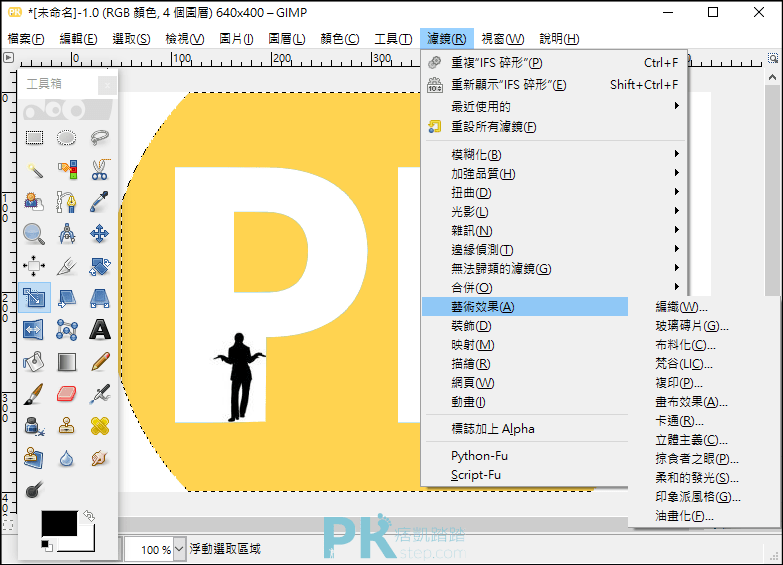Select the Crop knife tool
This screenshot has height=565, width=783.
point(66,266)
